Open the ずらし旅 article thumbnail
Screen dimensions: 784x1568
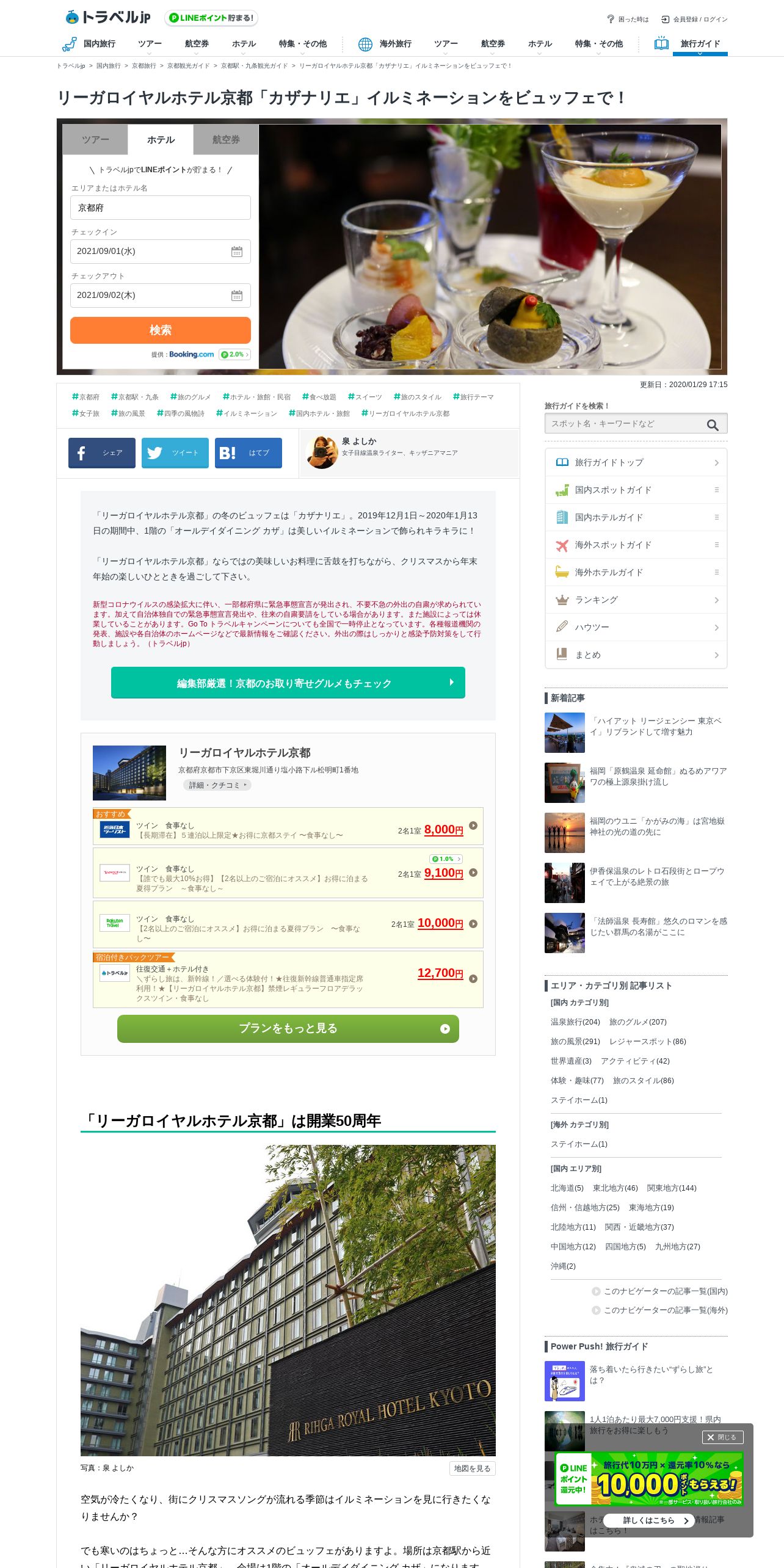click(565, 1381)
